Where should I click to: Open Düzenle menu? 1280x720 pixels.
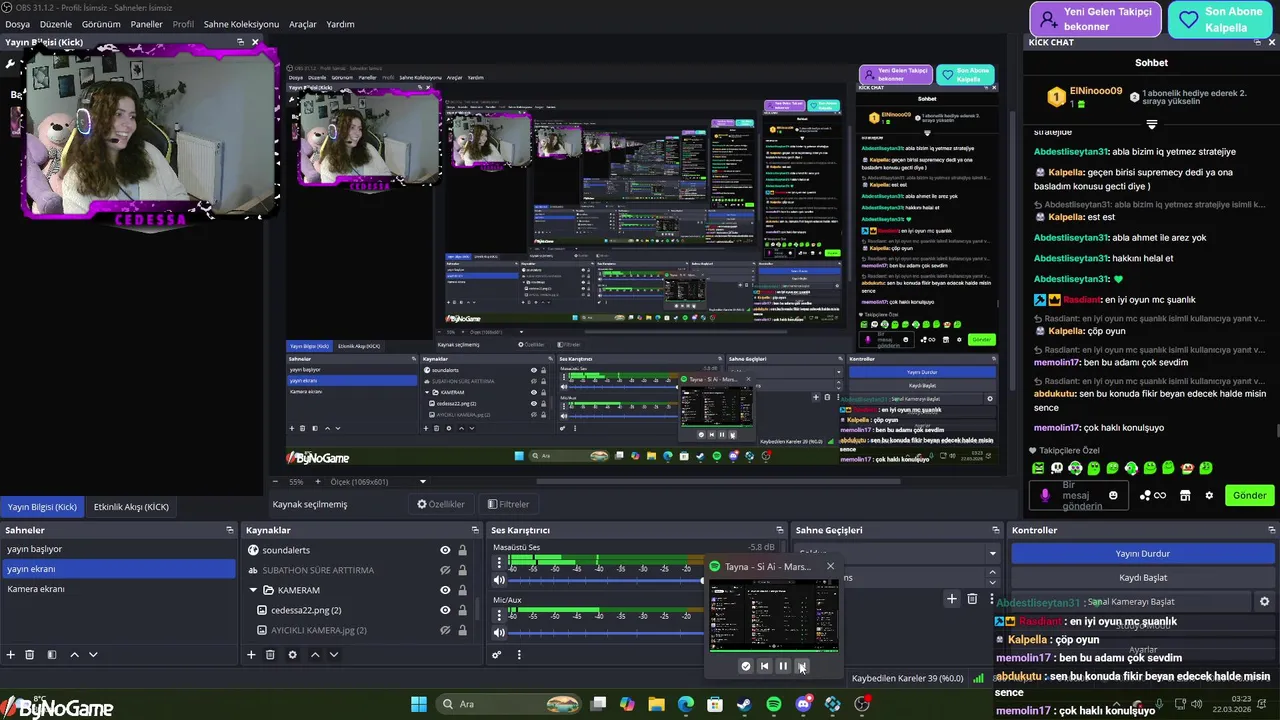[55, 24]
